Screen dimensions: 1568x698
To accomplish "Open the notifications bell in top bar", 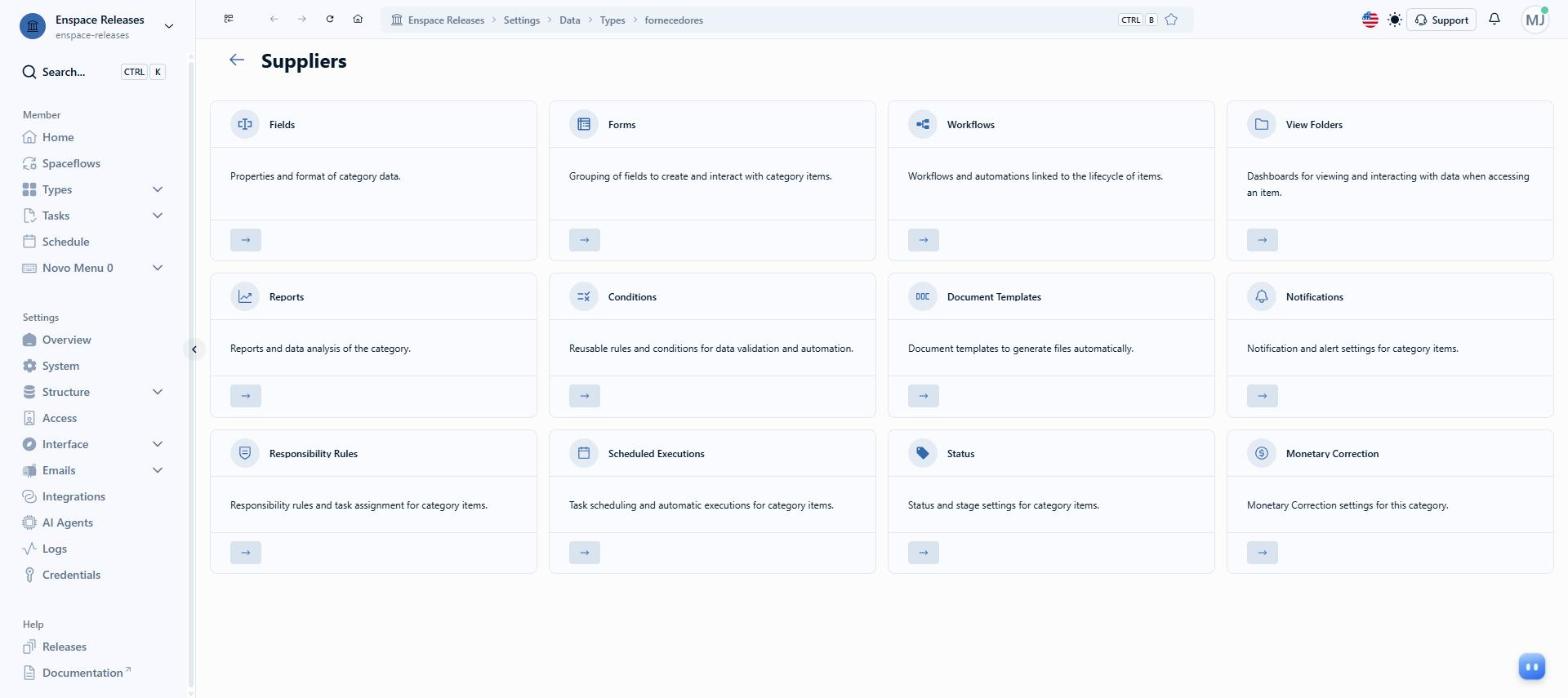I will 1495,19.
